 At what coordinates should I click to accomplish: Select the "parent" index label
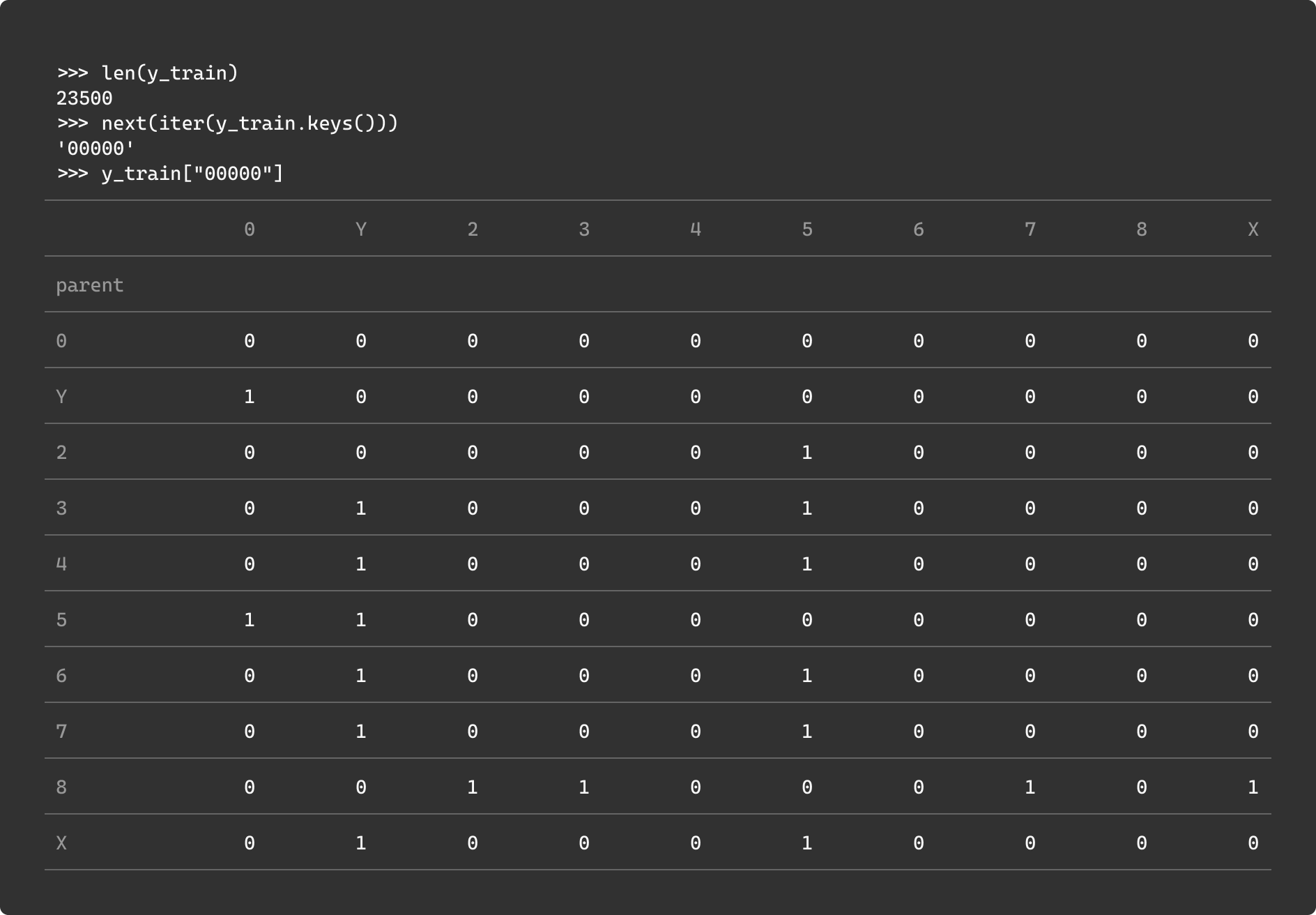tap(90, 285)
